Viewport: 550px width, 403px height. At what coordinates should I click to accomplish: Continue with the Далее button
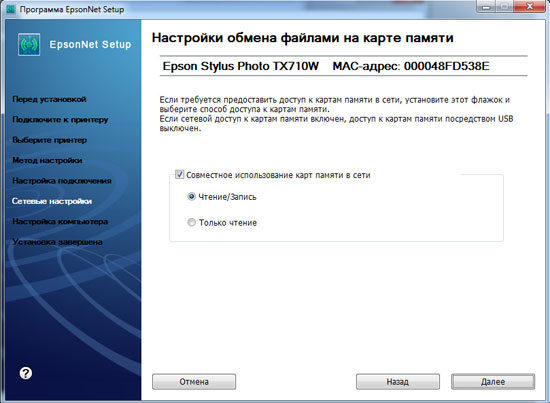pyautogui.click(x=493, y=382)
